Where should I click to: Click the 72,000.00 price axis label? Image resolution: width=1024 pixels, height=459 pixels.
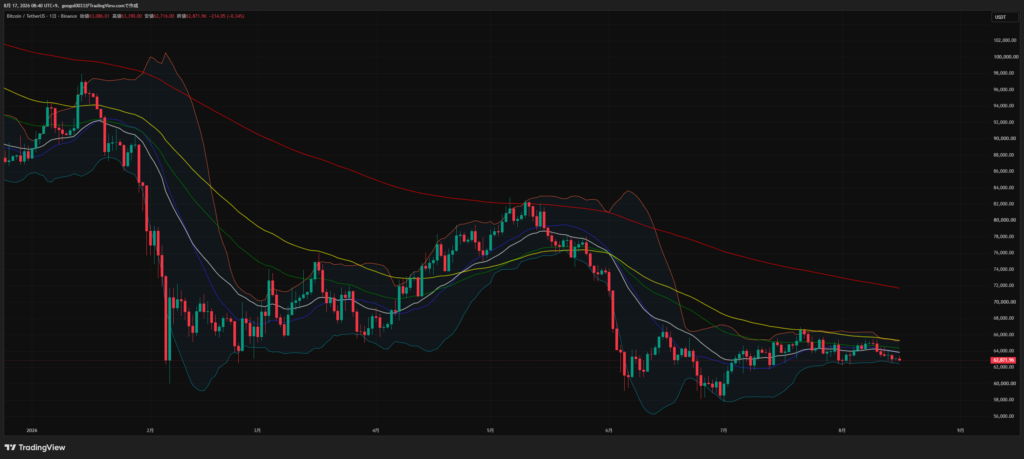click(1003, 285)
